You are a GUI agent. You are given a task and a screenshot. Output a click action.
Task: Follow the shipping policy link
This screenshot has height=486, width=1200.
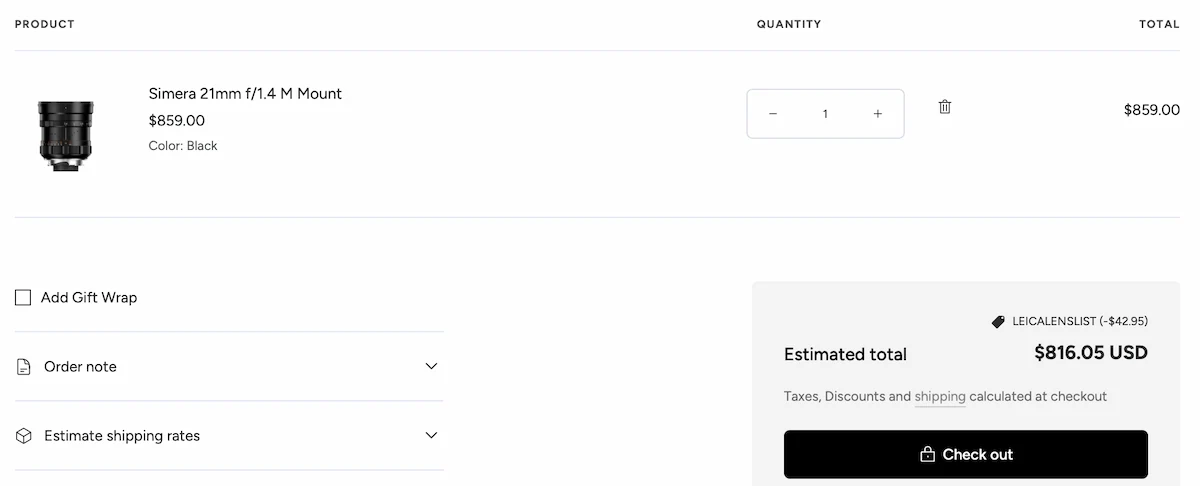pos(940,397)
